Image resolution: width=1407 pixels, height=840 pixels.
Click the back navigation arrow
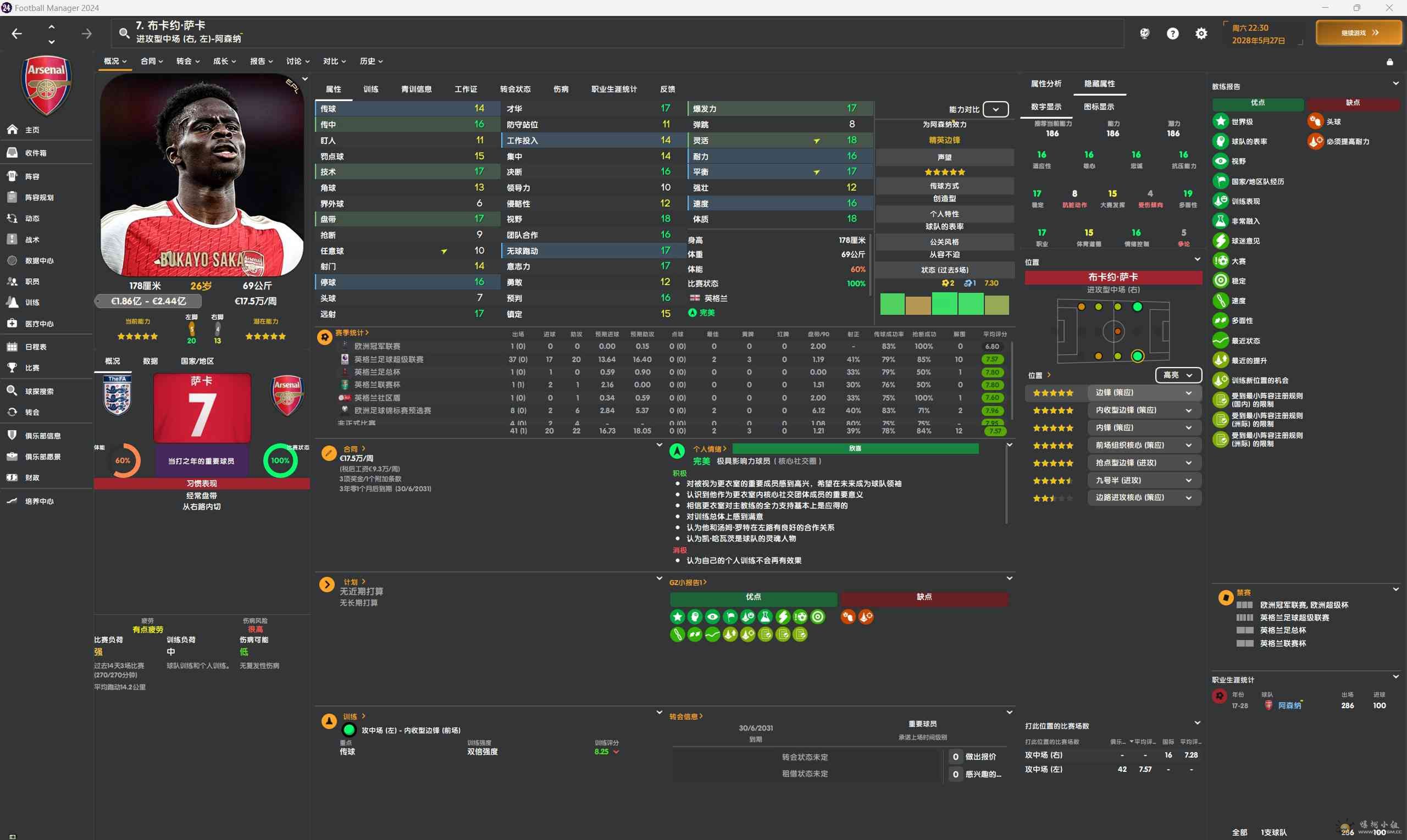pyautogui.click(x=17, y=34)
